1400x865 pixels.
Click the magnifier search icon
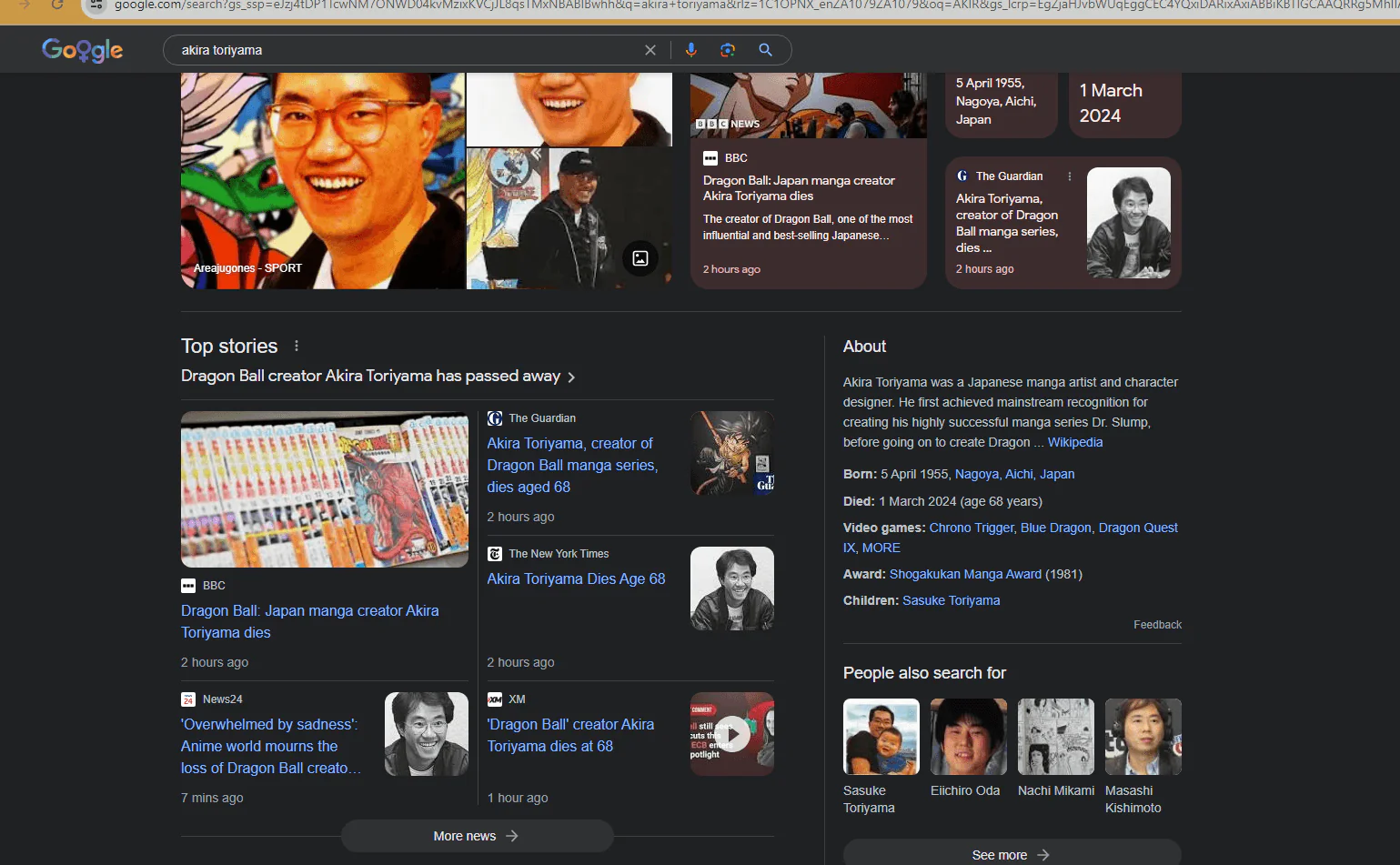766,50
